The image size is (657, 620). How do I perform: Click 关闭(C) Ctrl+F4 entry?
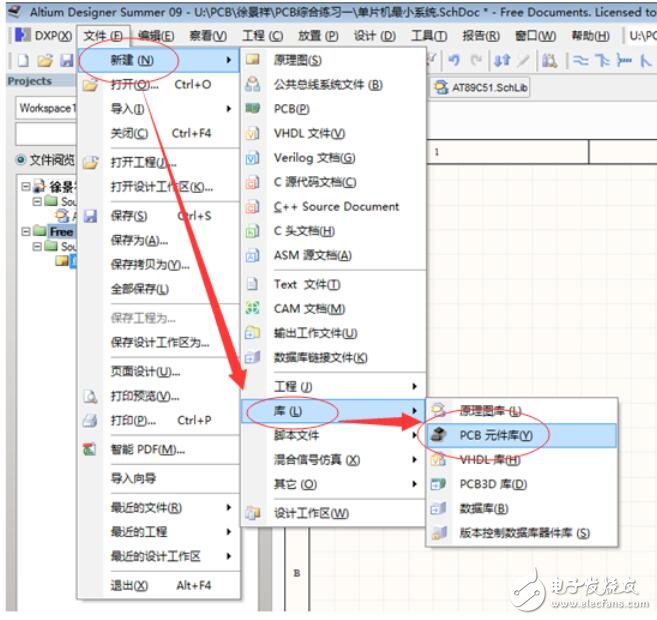tap(159, 133)
